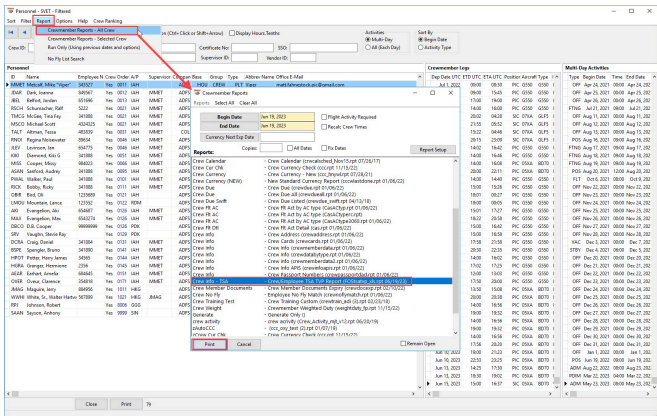The image size is (657, 416).
Task: Choose No Fly List Search
Action: click(x=66, y=59)
